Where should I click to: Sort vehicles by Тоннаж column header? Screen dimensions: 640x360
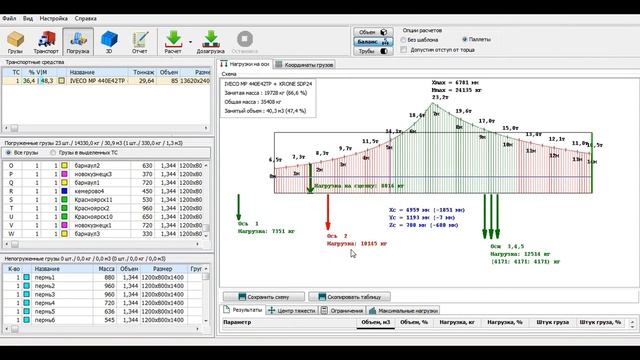(144, 72)
